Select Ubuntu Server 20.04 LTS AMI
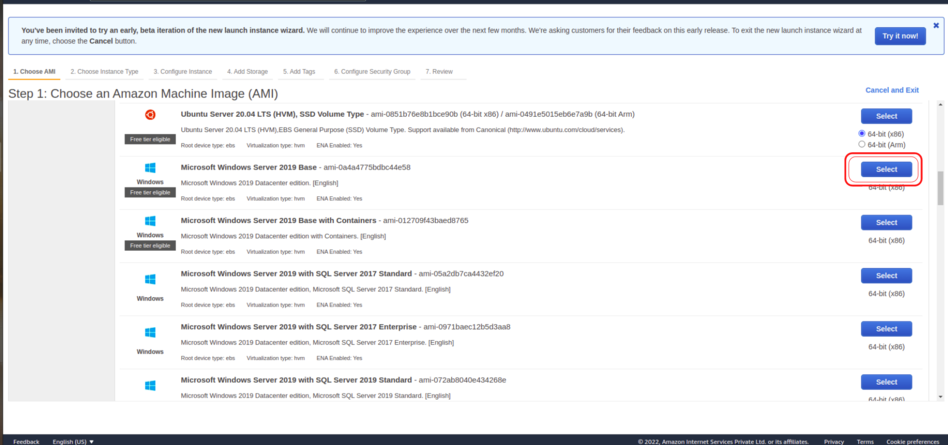 (x=886, y=116)
